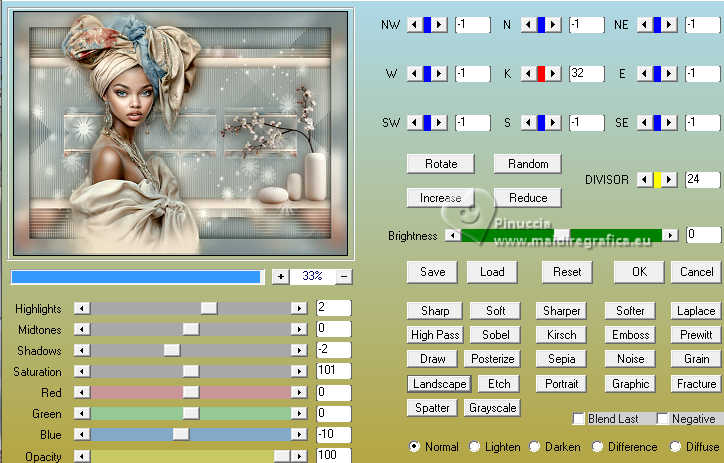Apply the Sharp preset

pos(434,311)
